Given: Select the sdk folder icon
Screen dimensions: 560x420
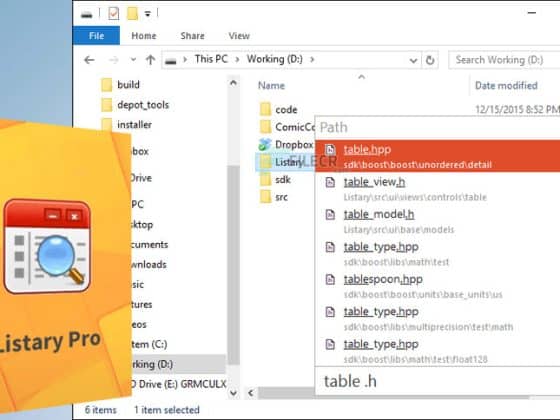Looking at the screenshot, I should coord(265,179).
